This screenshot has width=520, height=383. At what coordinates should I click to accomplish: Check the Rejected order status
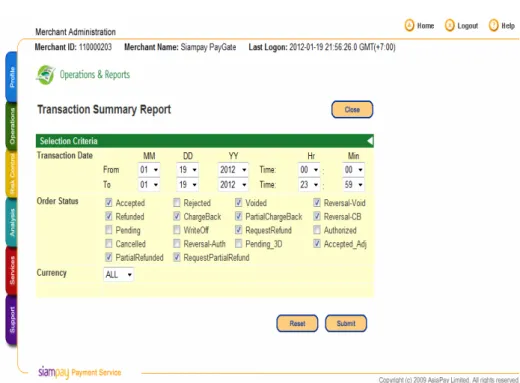point(177,203)
